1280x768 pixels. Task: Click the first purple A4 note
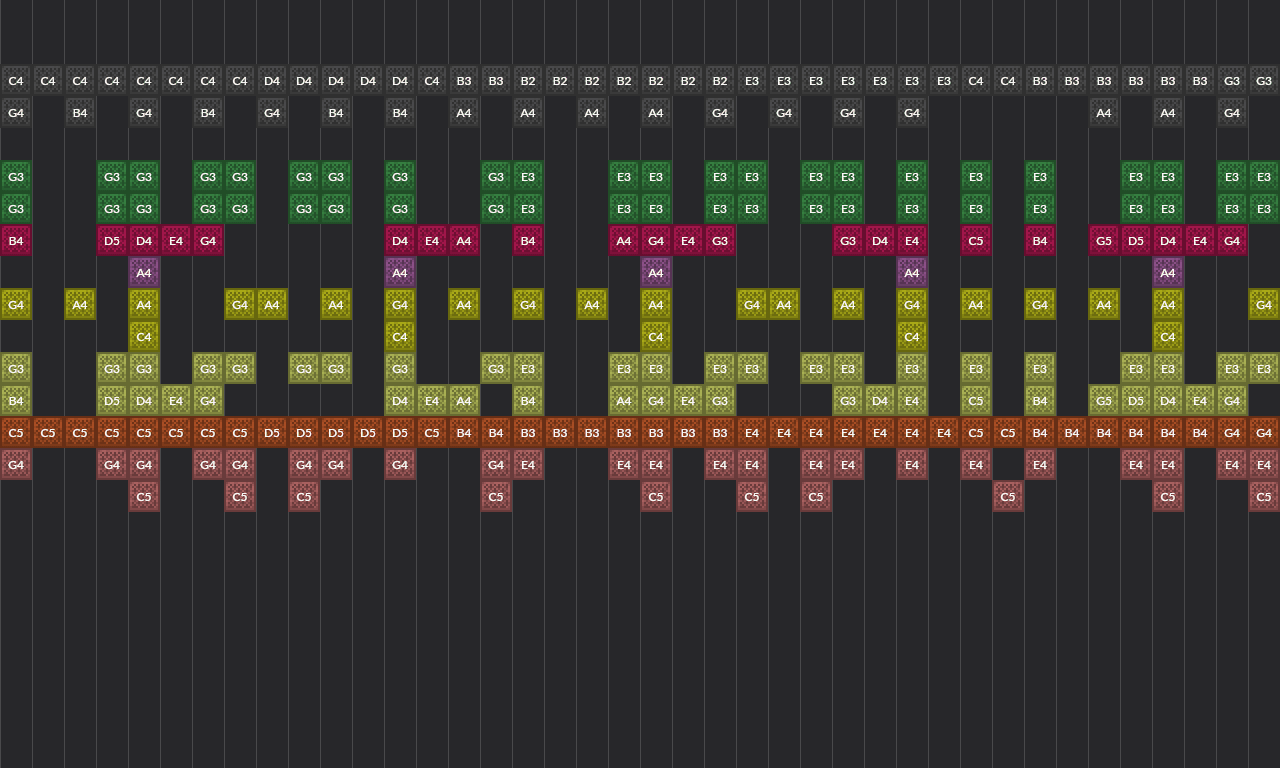pos(144,272)
